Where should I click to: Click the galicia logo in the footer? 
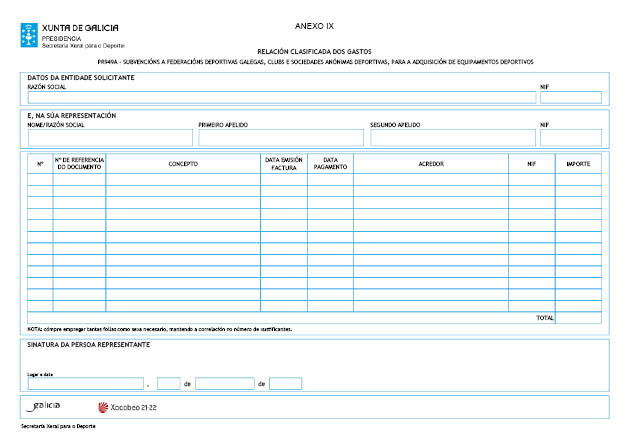45,406
